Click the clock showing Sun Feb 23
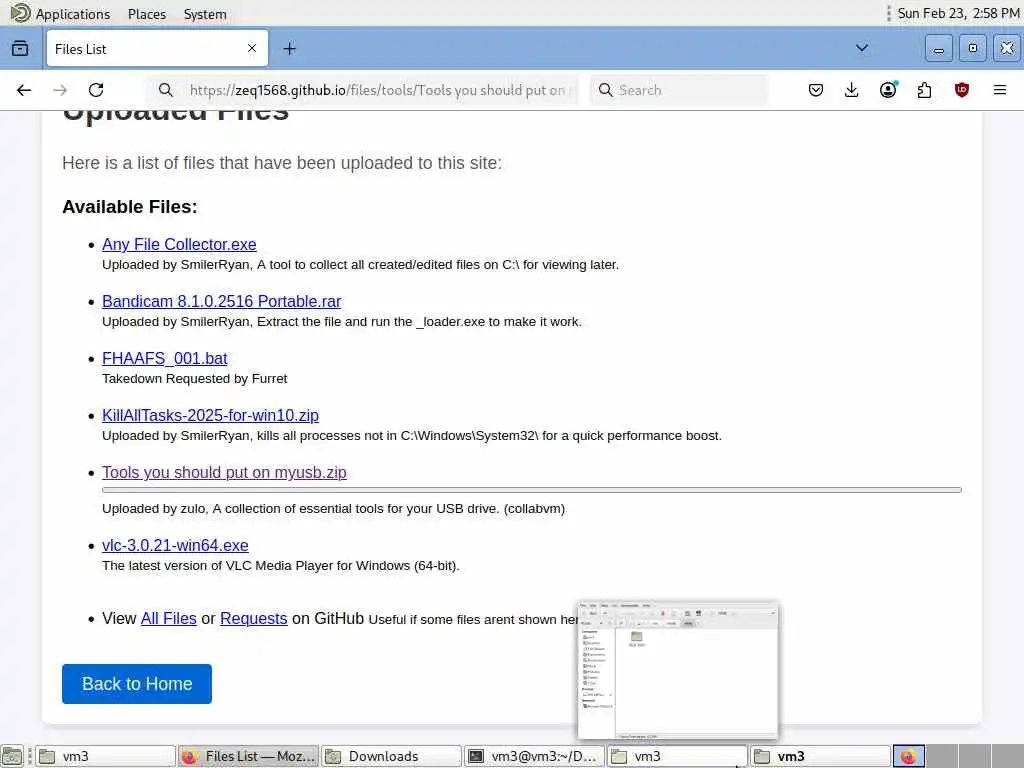 tap(959, 13)
